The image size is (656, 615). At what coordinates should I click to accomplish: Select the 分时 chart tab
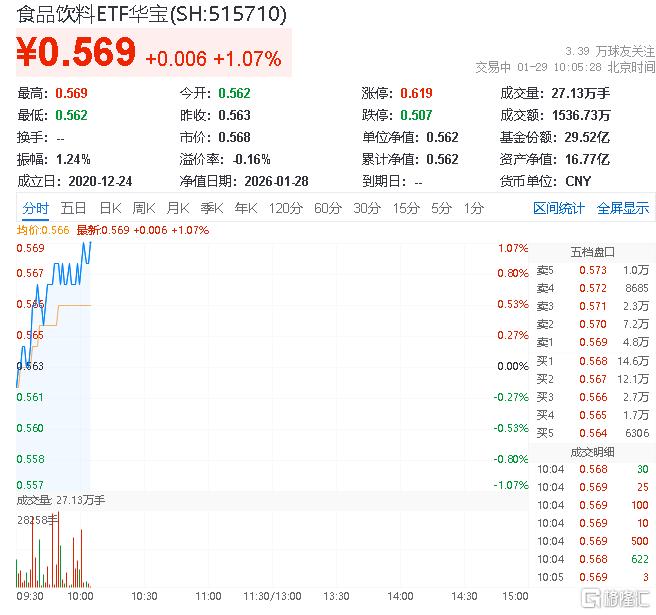click(x=36, y=208)
